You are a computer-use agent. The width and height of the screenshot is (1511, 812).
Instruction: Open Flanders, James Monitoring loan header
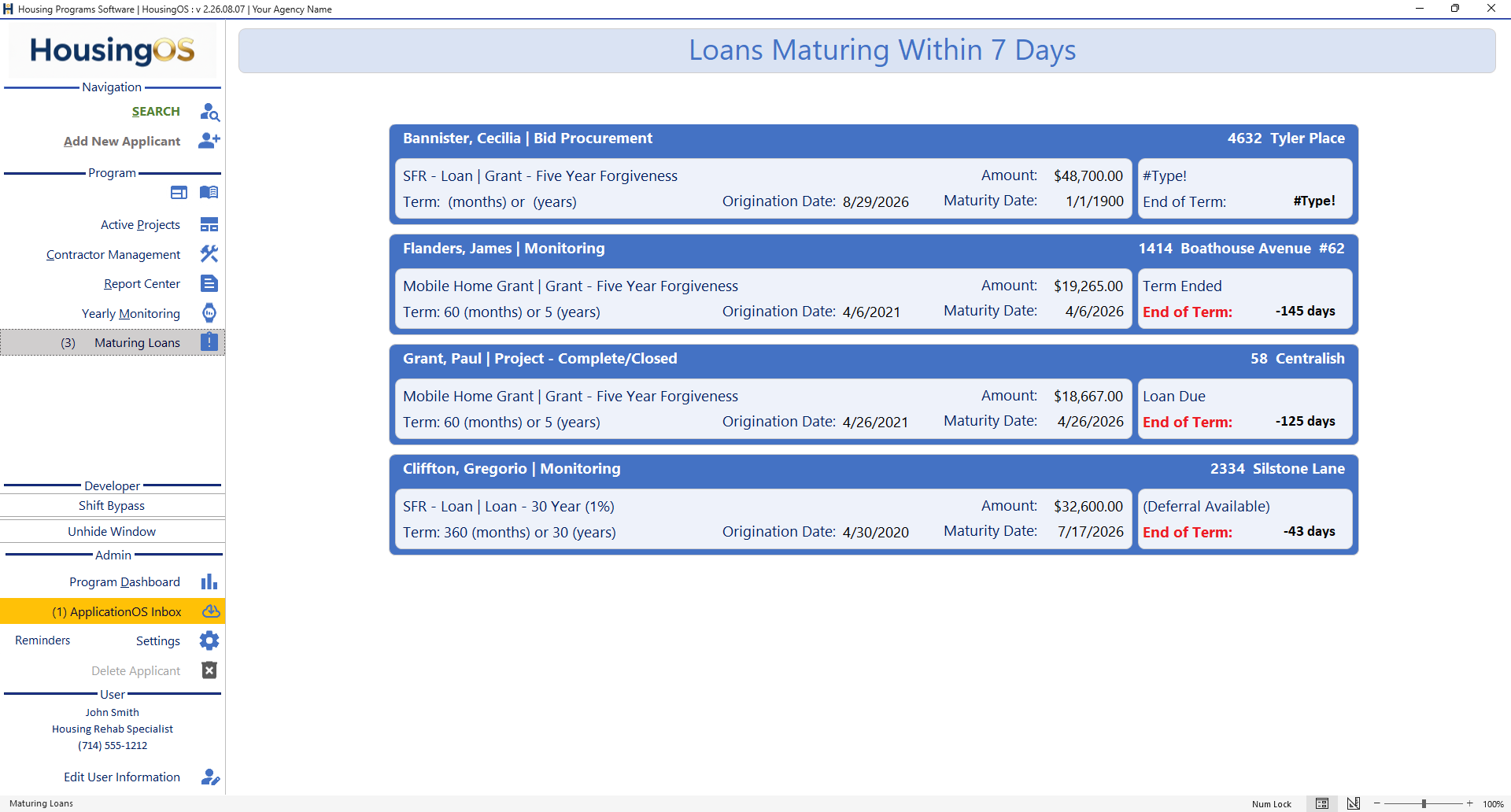(x=874, y=249)
